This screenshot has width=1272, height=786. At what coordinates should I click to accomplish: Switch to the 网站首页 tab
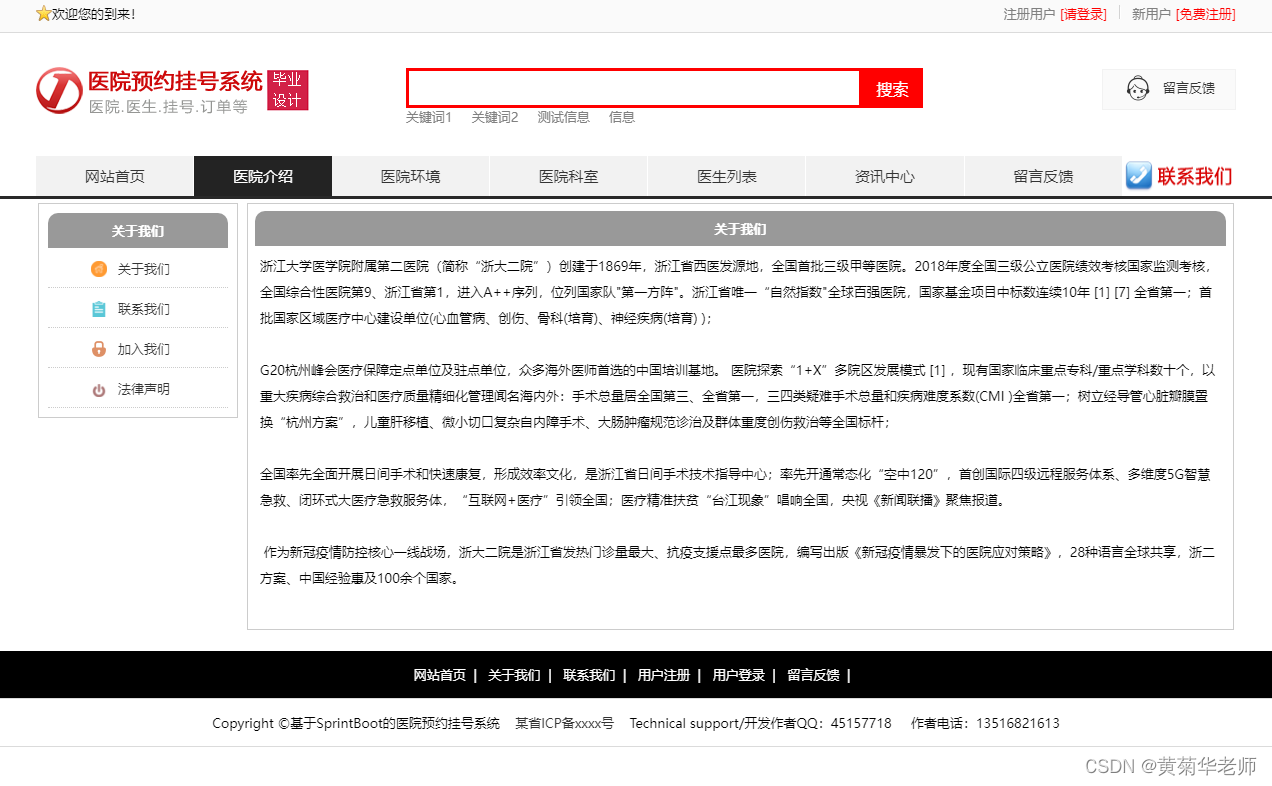pos(115,176)
